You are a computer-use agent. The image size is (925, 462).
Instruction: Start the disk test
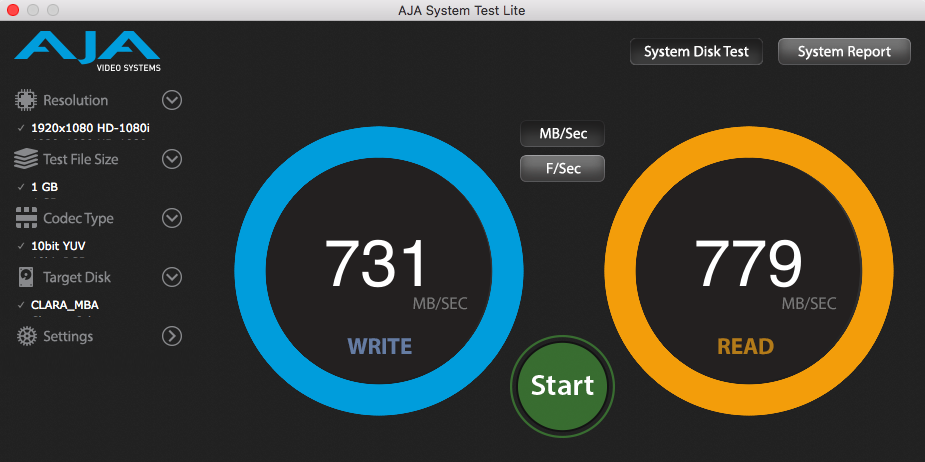[562, 385]
